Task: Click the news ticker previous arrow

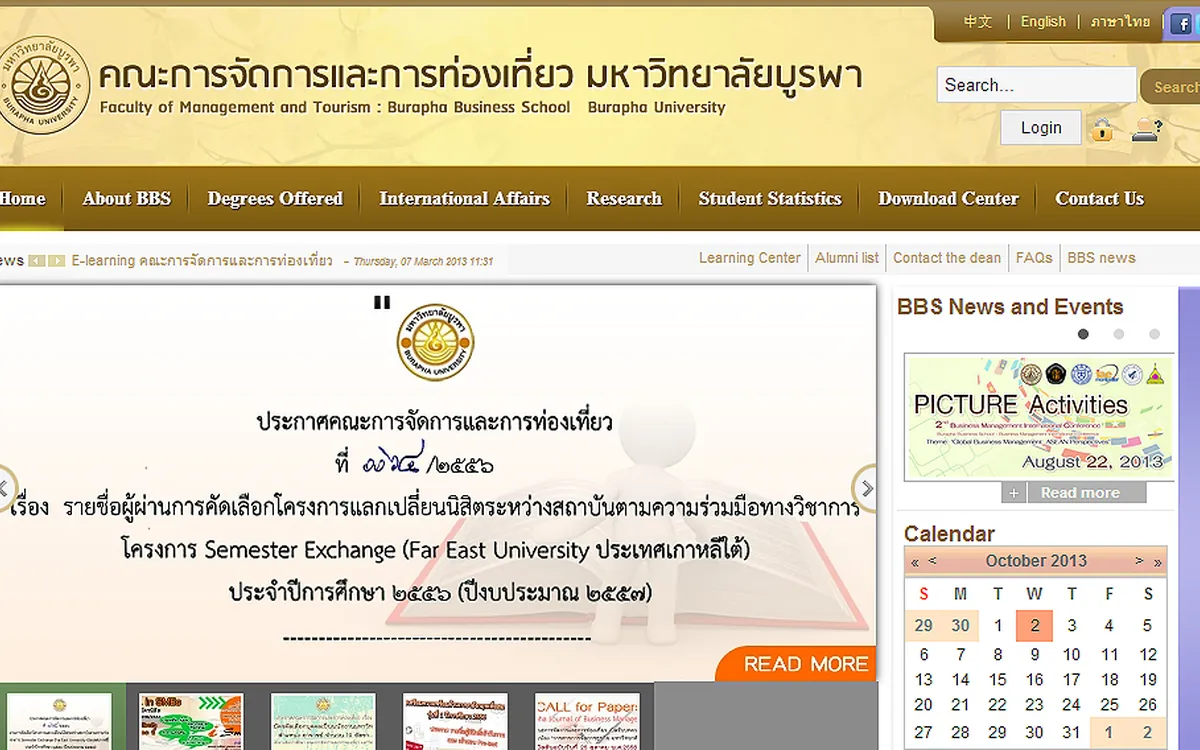Action: (37, 261)
